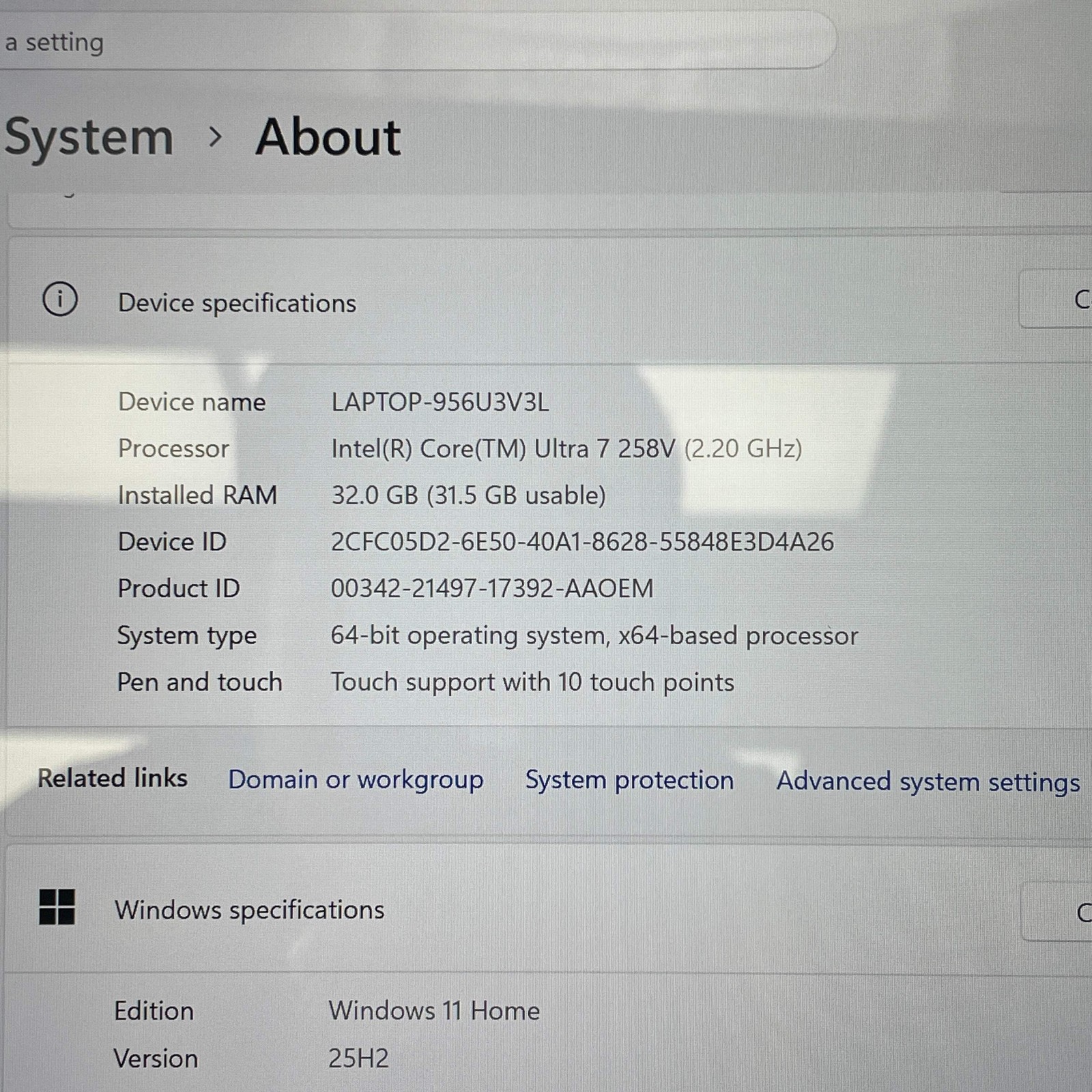Select device name value LAPTOP-956U3V3L
Image resolution: width=1092 pixels, height=1092 pixels.
pyautogui.click(x=440, y=402)
